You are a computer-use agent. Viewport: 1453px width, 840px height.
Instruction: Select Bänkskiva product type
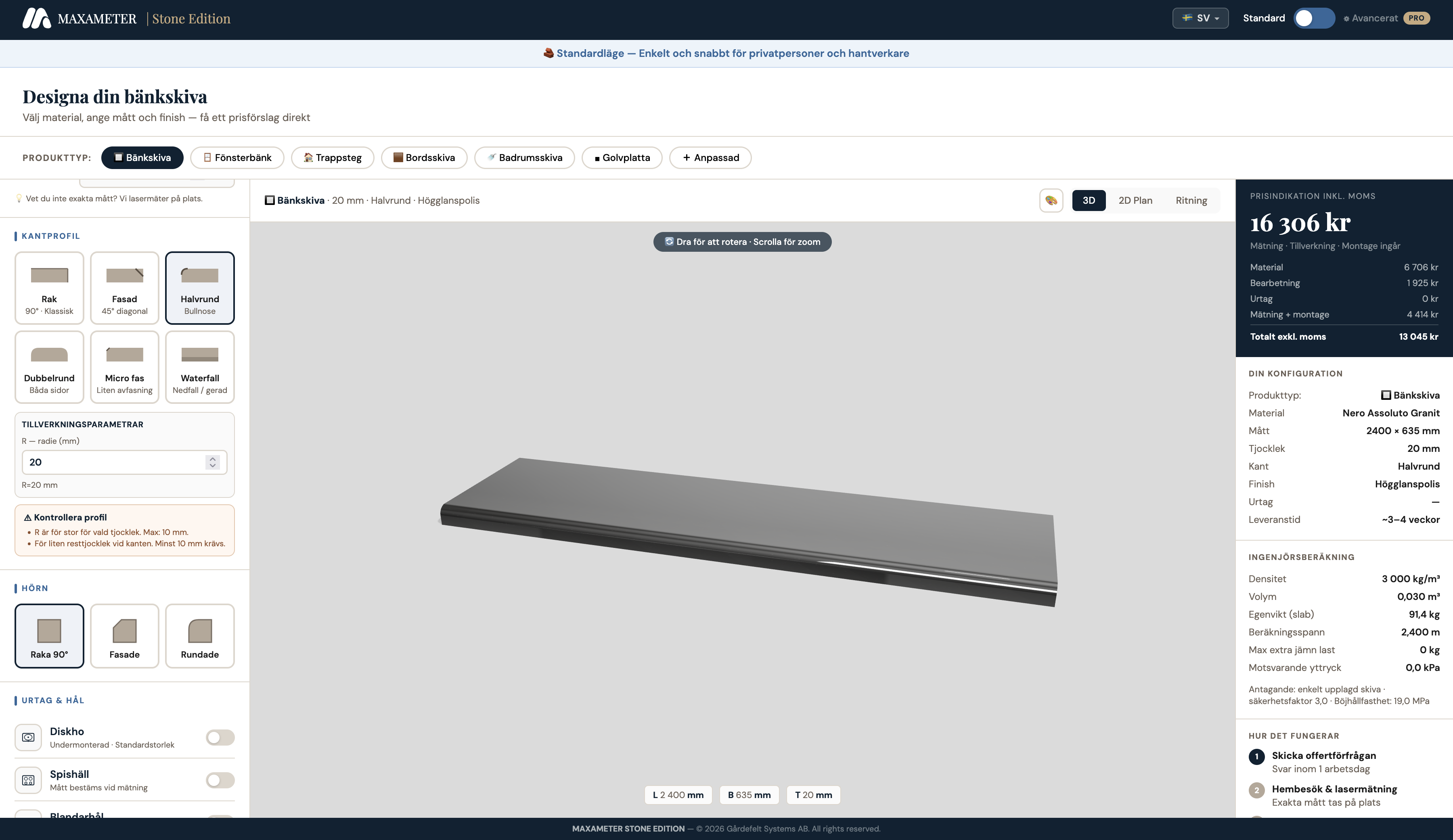coord(142,157)
